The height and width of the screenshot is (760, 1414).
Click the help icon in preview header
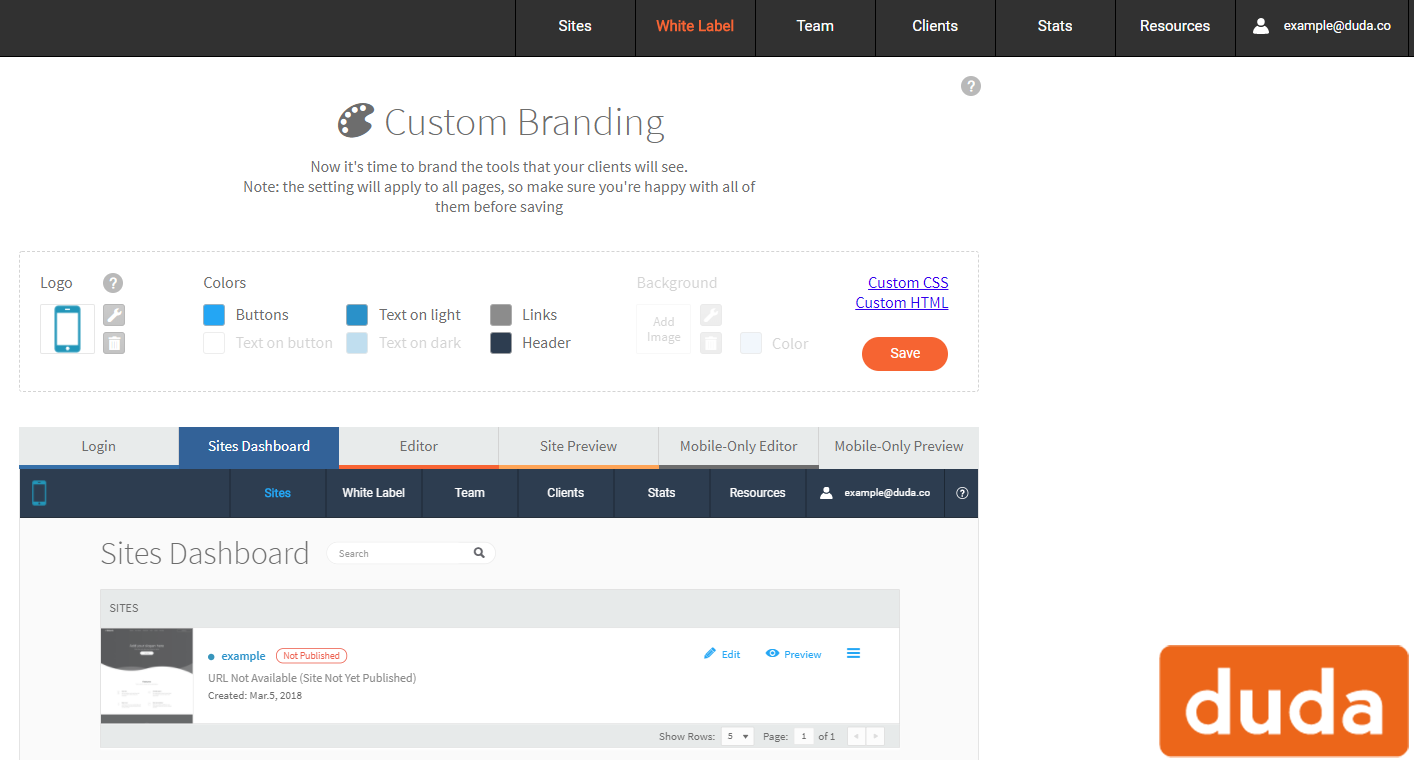tap(962, 493)
